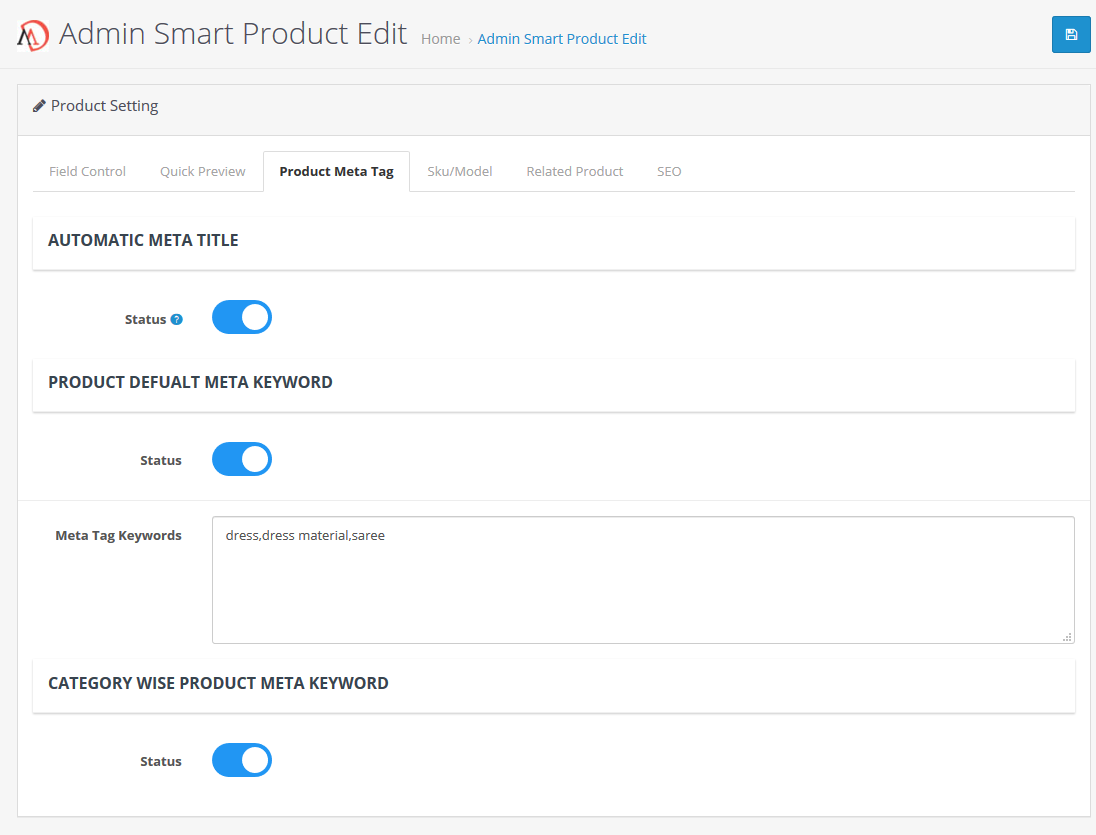Screen dimensions: 1096x835
Task: Click the CATEGORY WISE PRODUCT META KEYWORD heading
Action: pos(218,683)
